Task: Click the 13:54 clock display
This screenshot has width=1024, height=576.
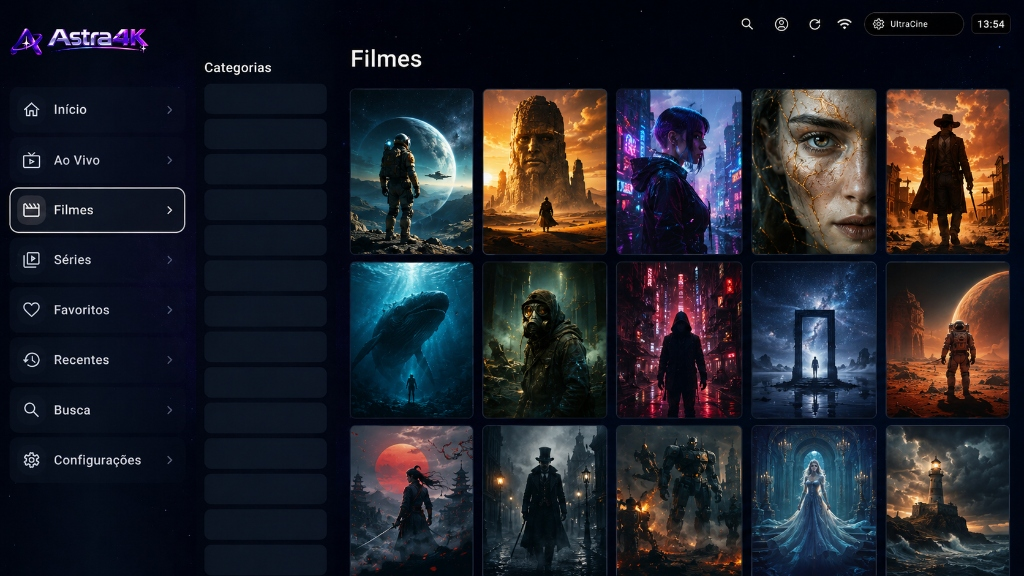Action: point(991,24)
